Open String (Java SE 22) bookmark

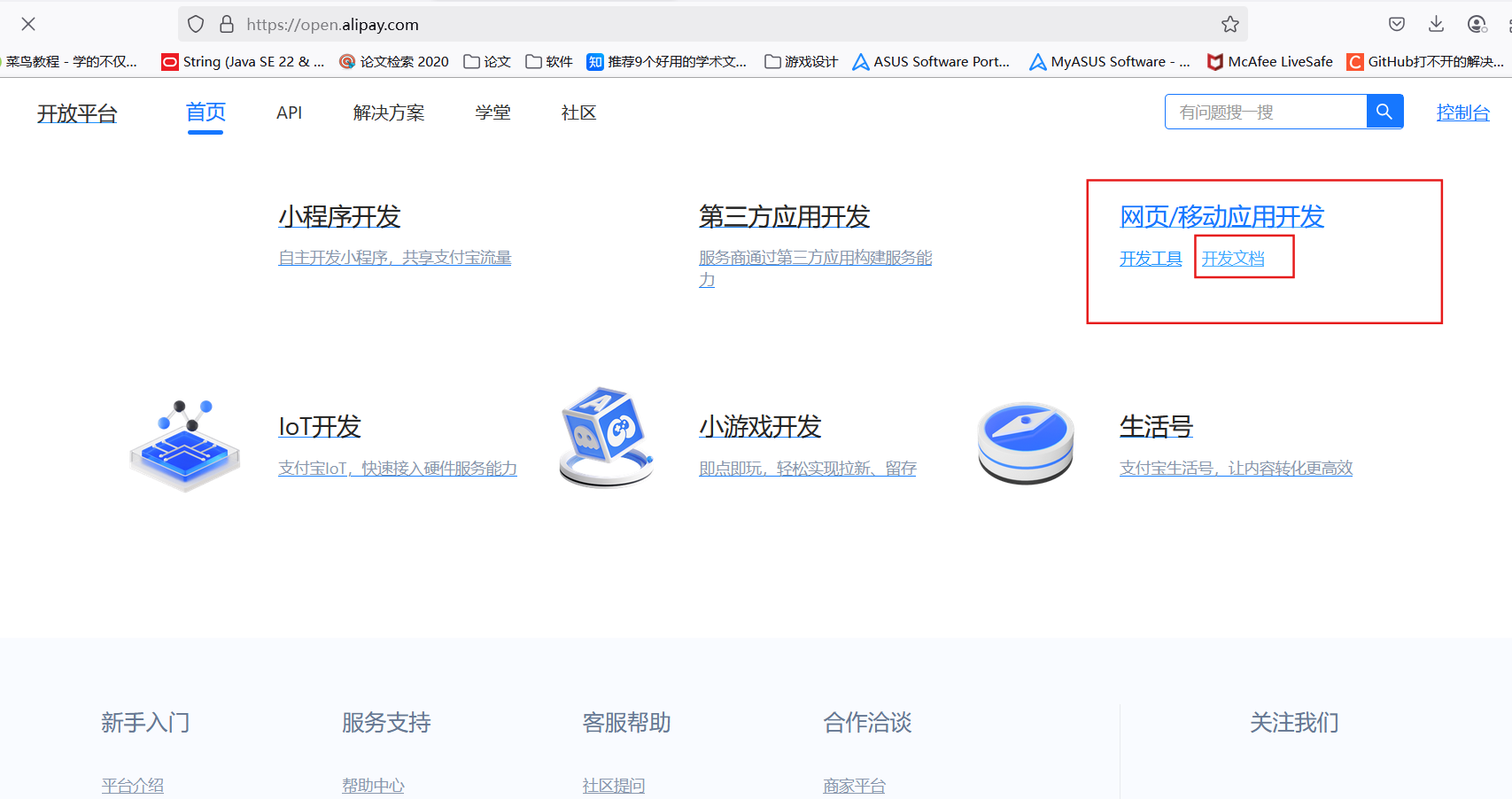[x=243, y=61]
